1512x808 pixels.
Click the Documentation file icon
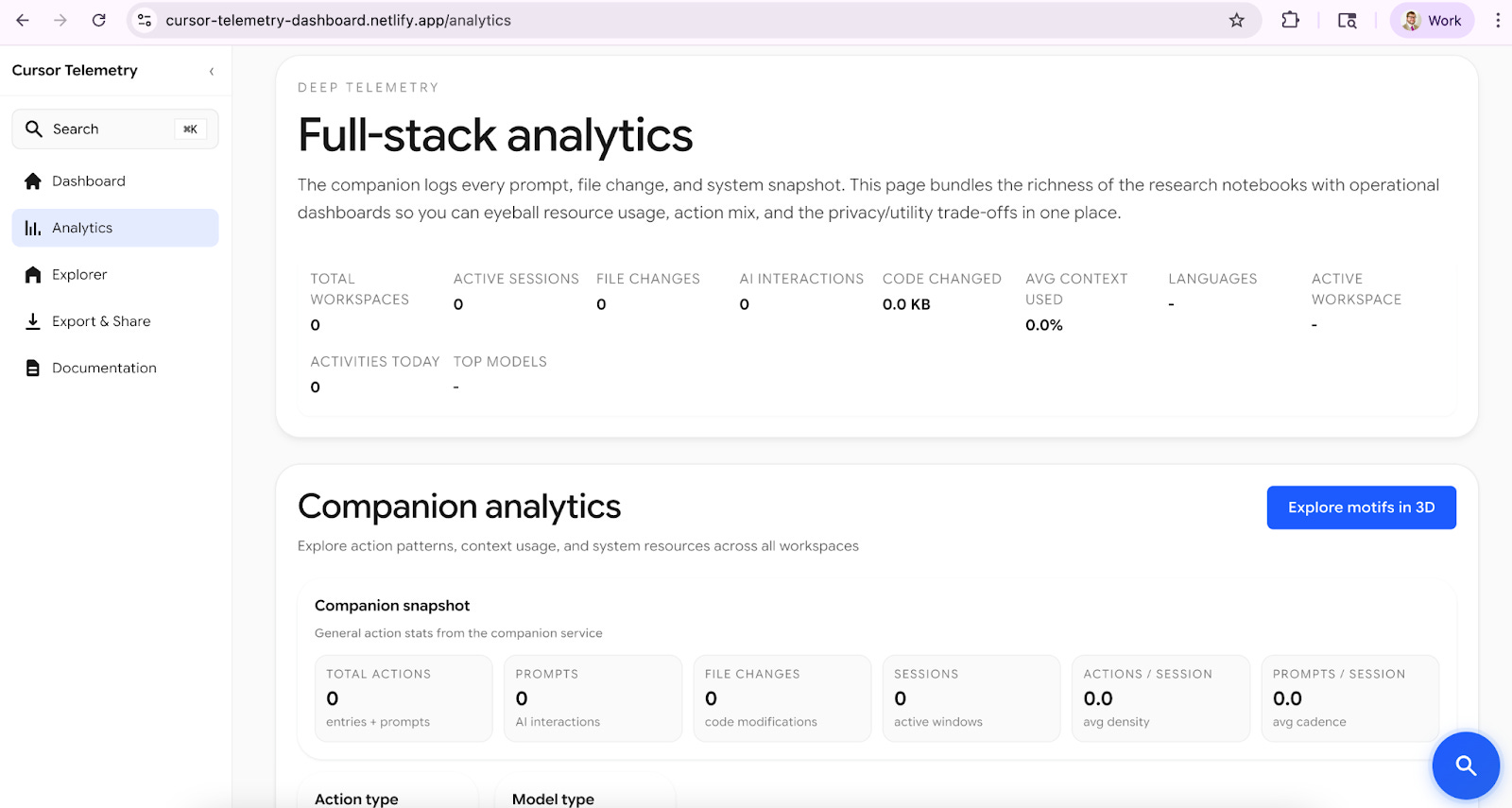[x=33, y=368]
